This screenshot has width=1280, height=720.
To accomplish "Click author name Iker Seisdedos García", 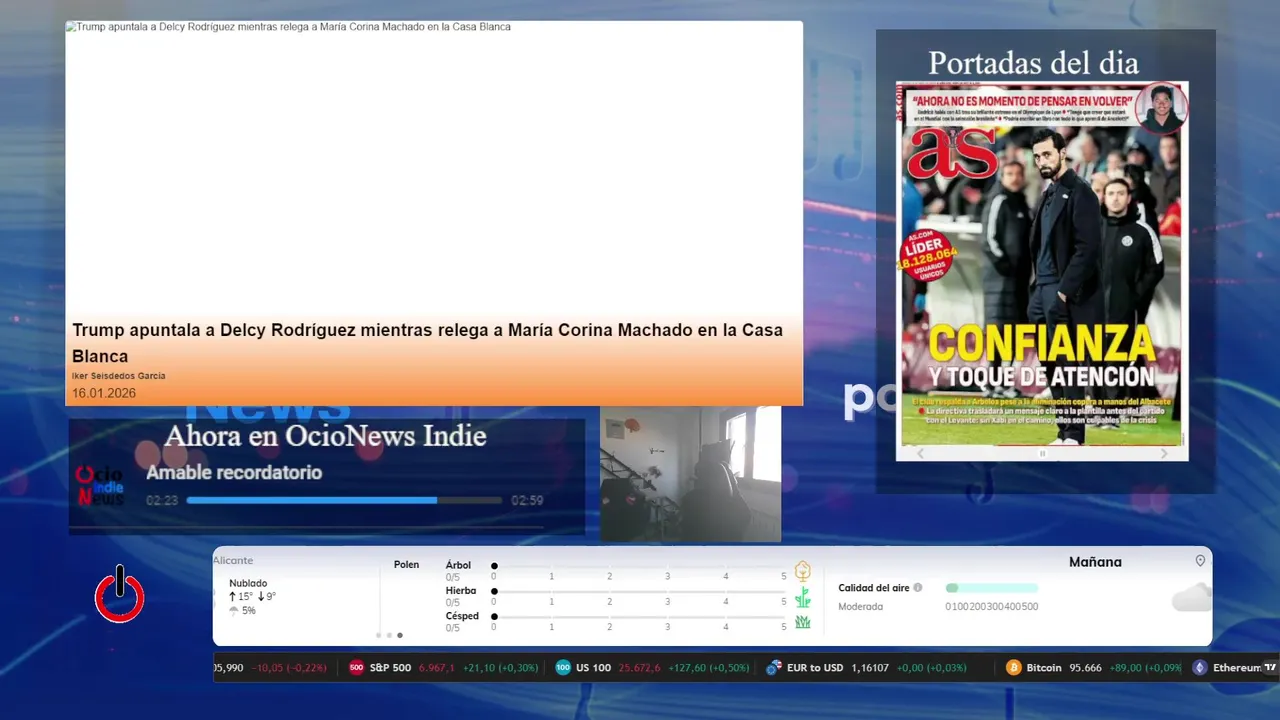I will click(x=118, y=376).
